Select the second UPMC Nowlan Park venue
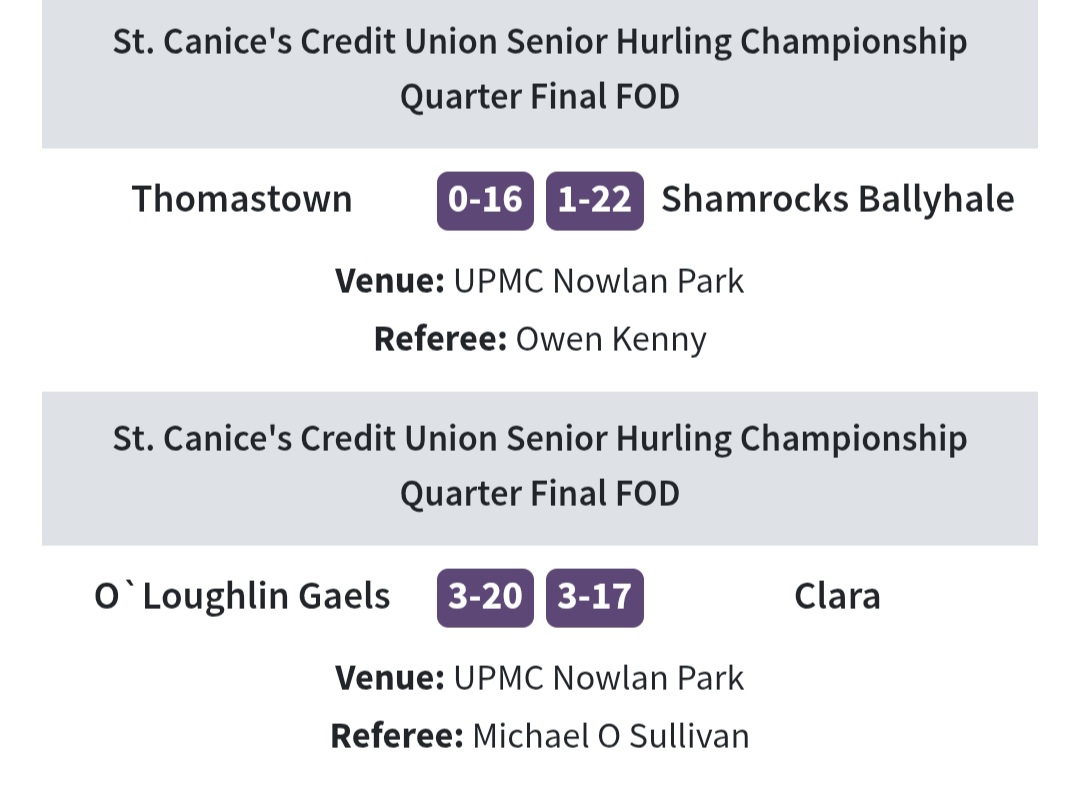Screen dimensions: 1080x794 point(599,679)
